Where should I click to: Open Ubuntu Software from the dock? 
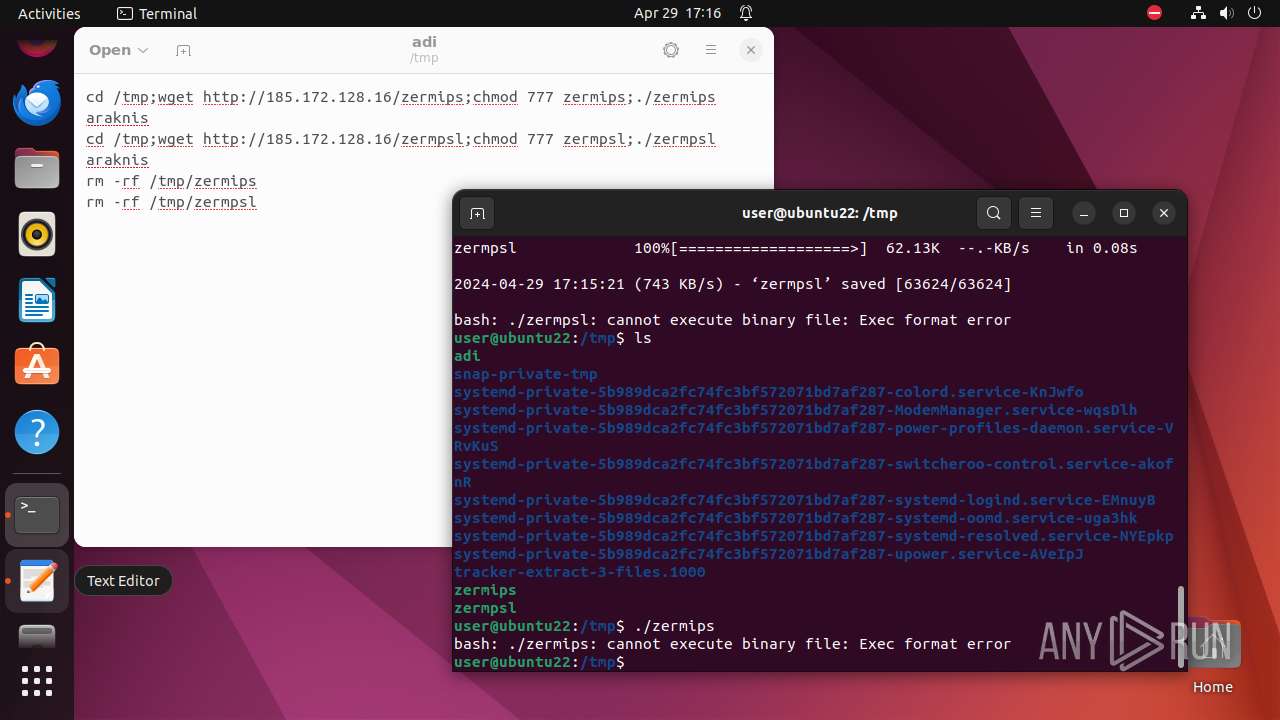37,366
